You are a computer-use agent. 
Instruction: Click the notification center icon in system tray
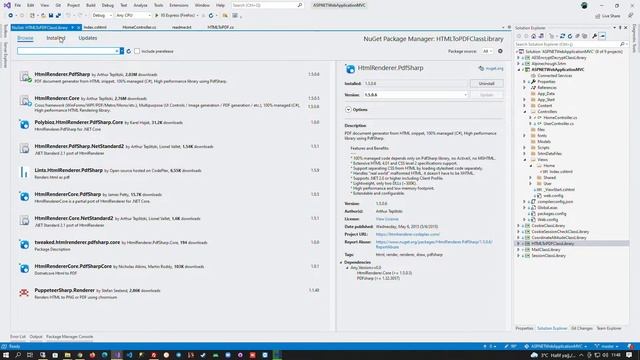(629, 355)
